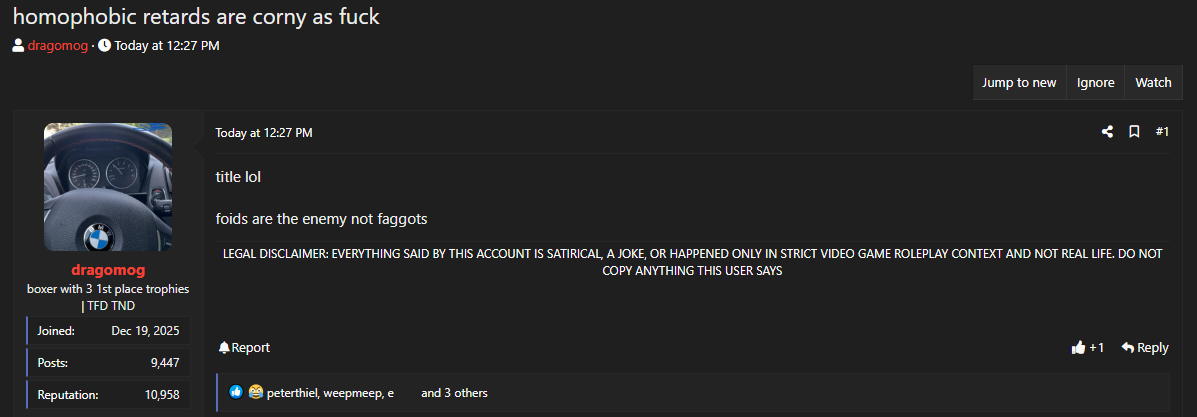This screenshot has height=417, width=1197.
Task: Click the post timestamp Today at 12:27 PM
Action: (x=263, y=133)
